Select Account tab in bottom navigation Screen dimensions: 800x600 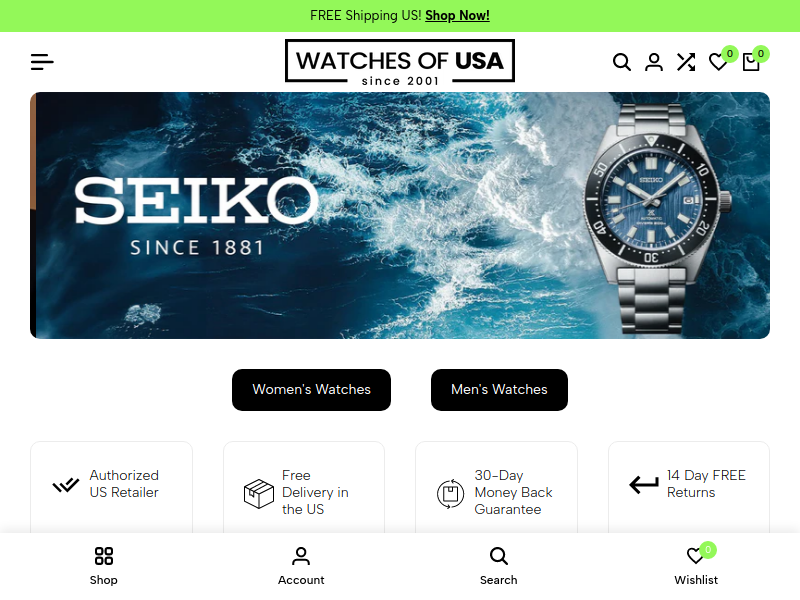pos(301,565)
